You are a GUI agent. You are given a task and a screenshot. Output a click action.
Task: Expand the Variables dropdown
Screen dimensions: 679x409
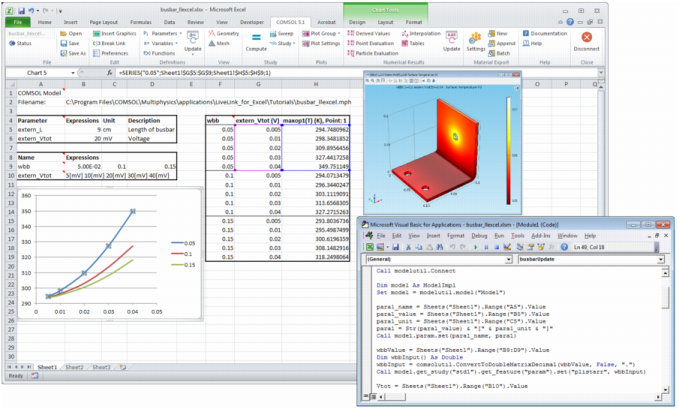(176, 43)
